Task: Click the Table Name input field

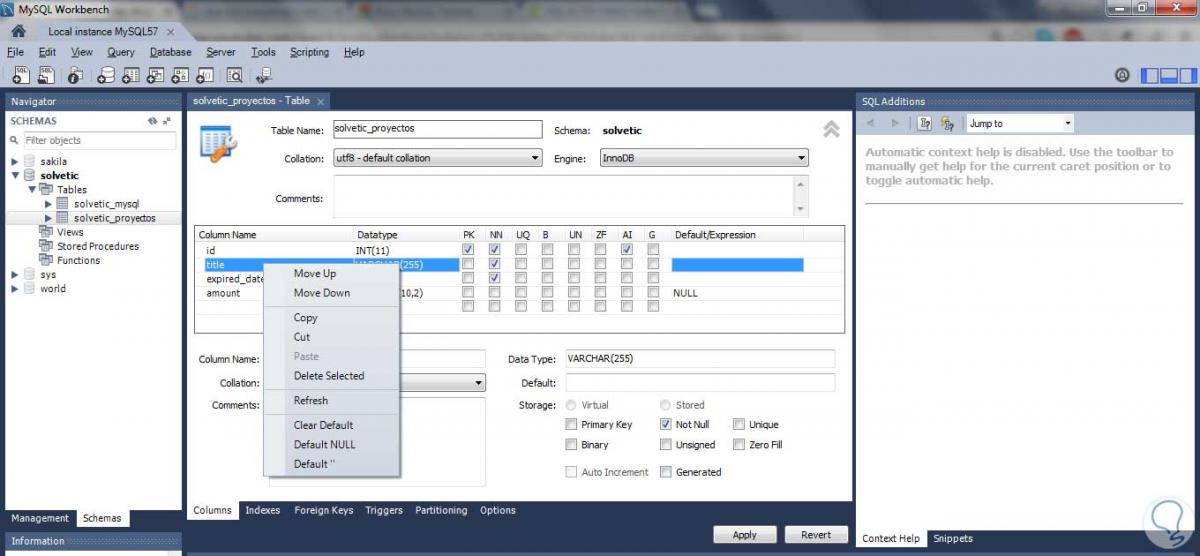Action: tap(436, 129)
